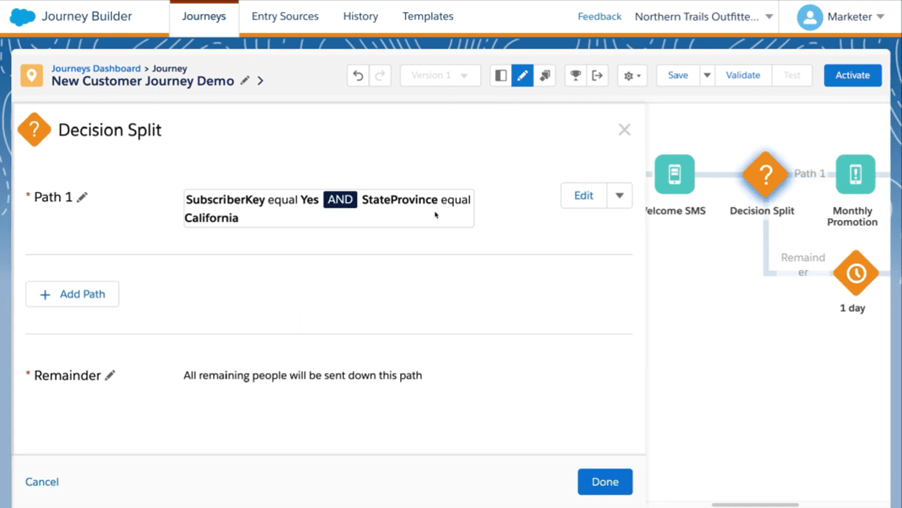This screenshot has height=508, width=902.
Task: Expand journey details chevron next to title
Action: pyautogui.click(x=261, y=81)
